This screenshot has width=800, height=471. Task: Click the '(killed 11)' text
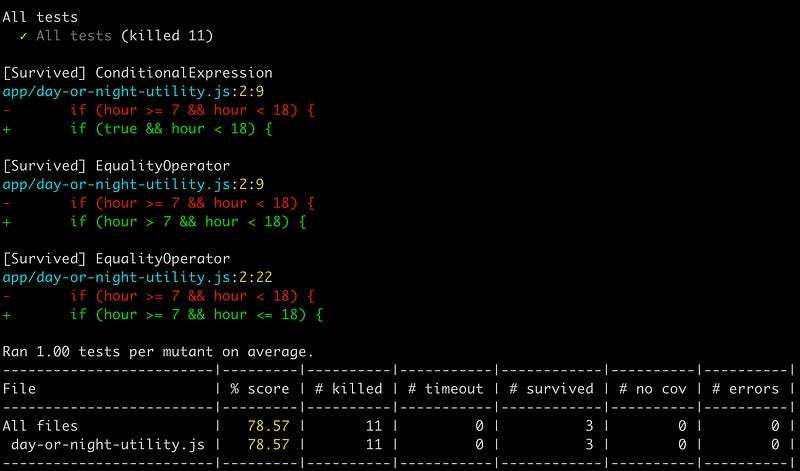coord(167,36)
